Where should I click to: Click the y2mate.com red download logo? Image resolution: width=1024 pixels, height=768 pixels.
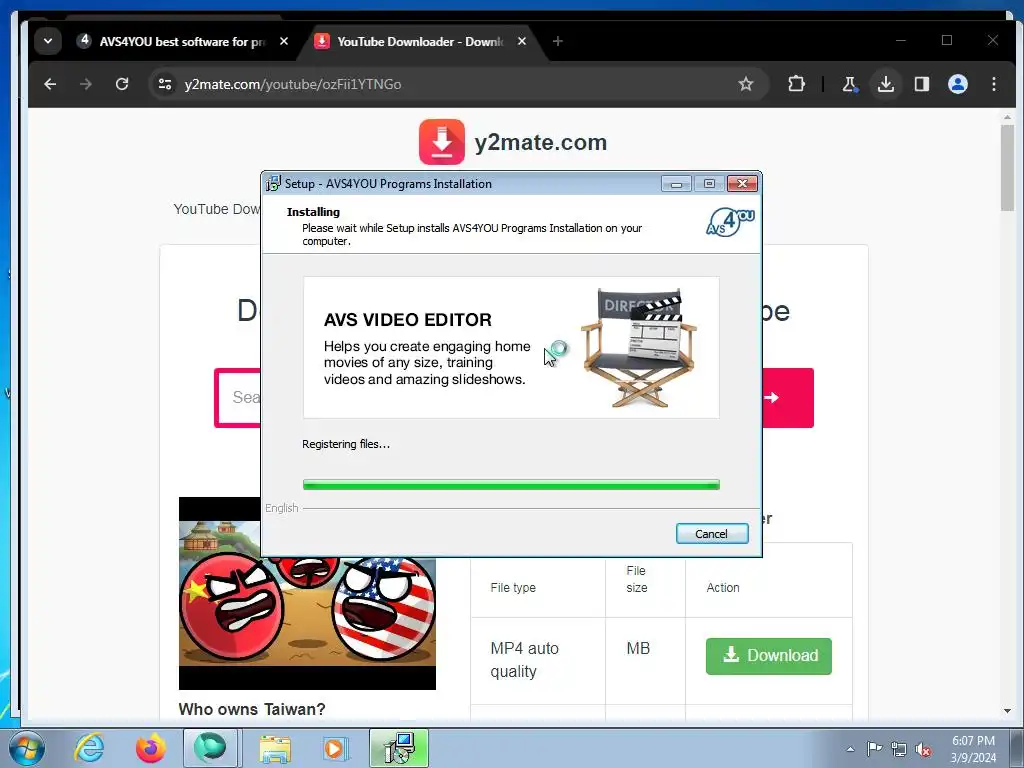pyautogui.click(x=441, y=142)
